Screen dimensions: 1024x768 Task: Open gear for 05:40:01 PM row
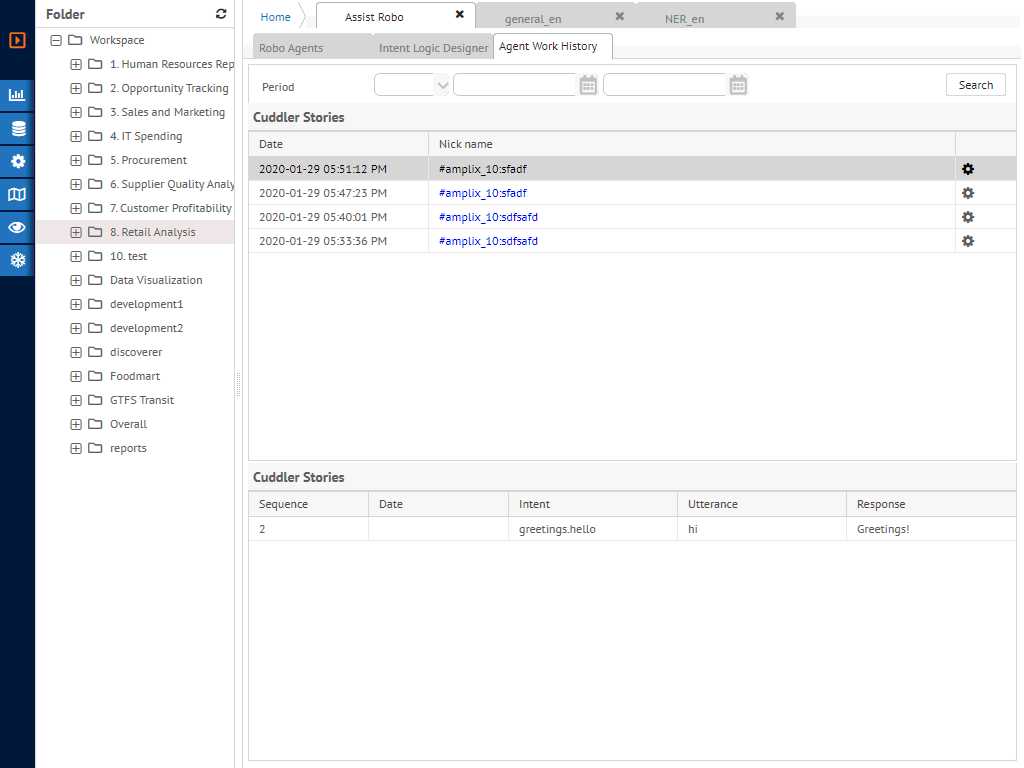pyautogui.click(x=968, y=217)
